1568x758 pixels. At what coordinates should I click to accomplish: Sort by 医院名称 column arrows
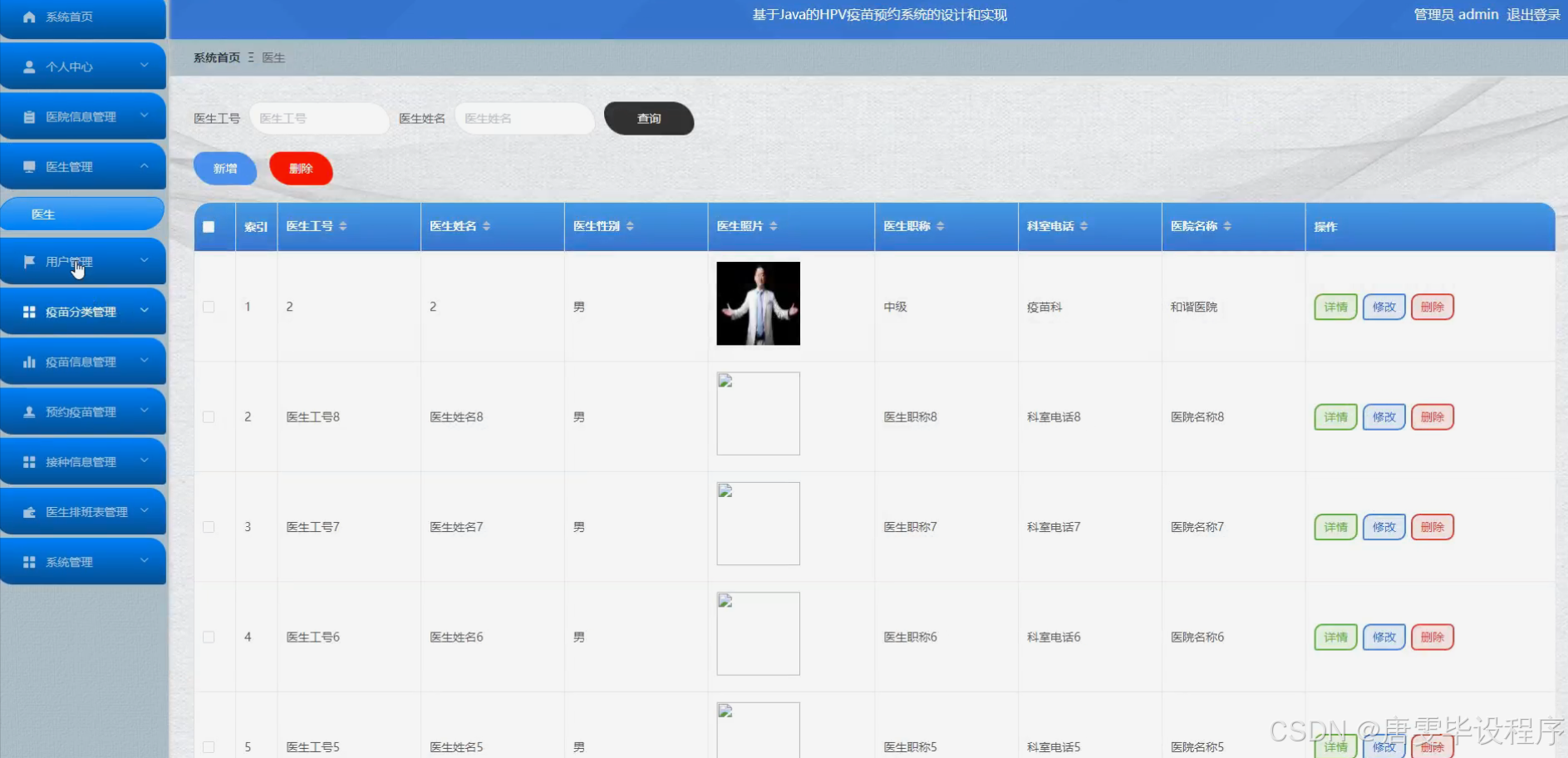point(1227,226)
